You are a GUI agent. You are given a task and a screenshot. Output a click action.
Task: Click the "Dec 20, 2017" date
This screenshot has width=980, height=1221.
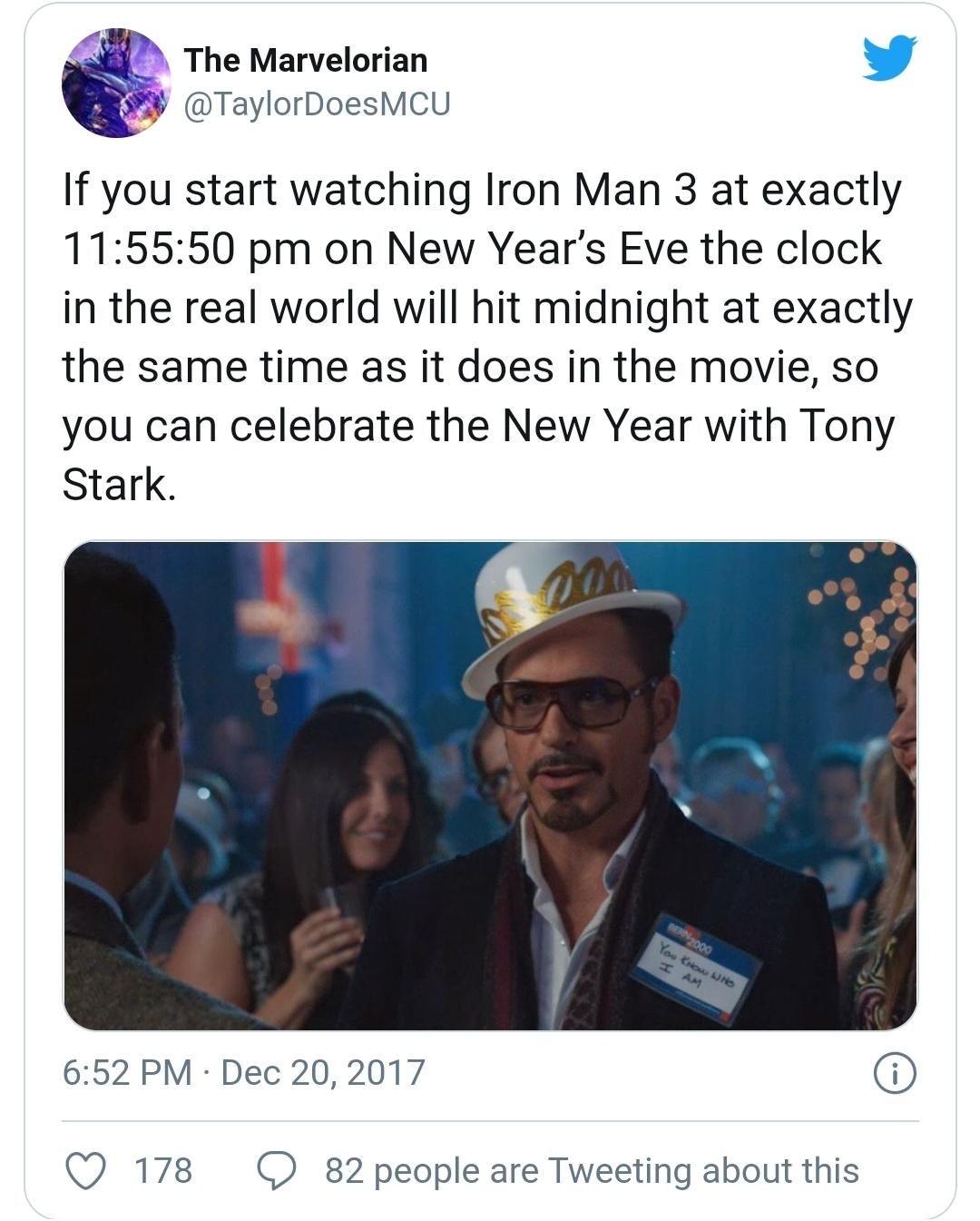click(323, 1072)
